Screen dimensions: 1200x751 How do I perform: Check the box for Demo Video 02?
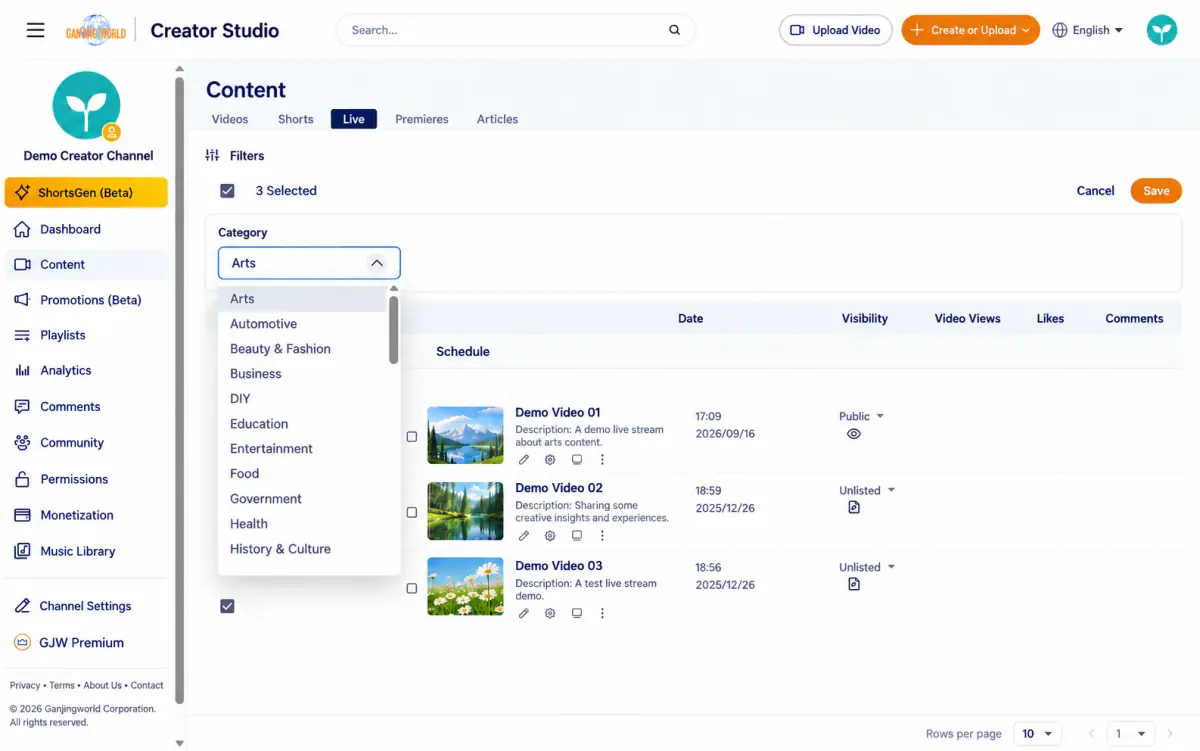[x=412, y=512]
